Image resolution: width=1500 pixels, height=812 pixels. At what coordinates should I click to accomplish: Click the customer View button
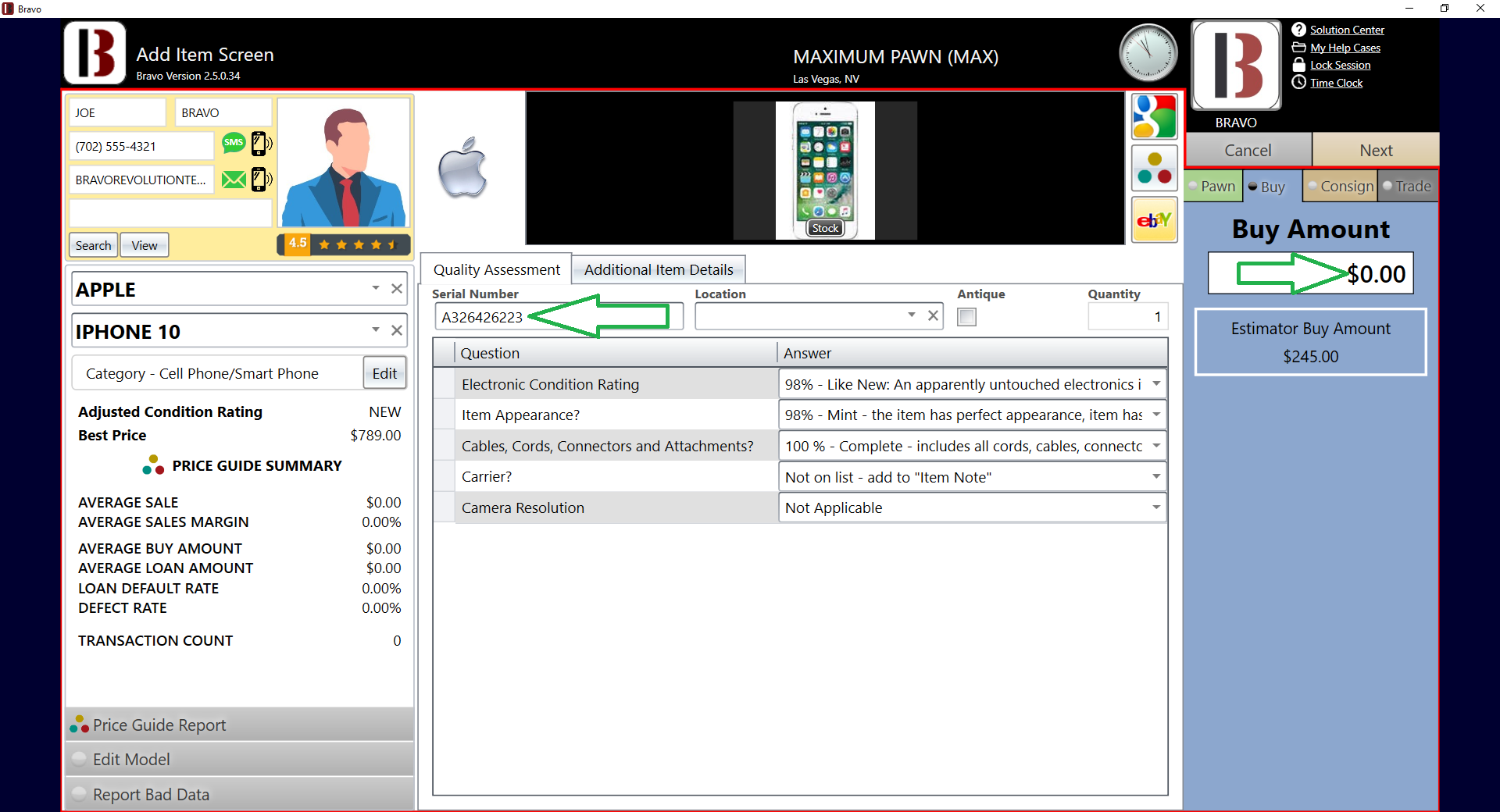point(145,245)
